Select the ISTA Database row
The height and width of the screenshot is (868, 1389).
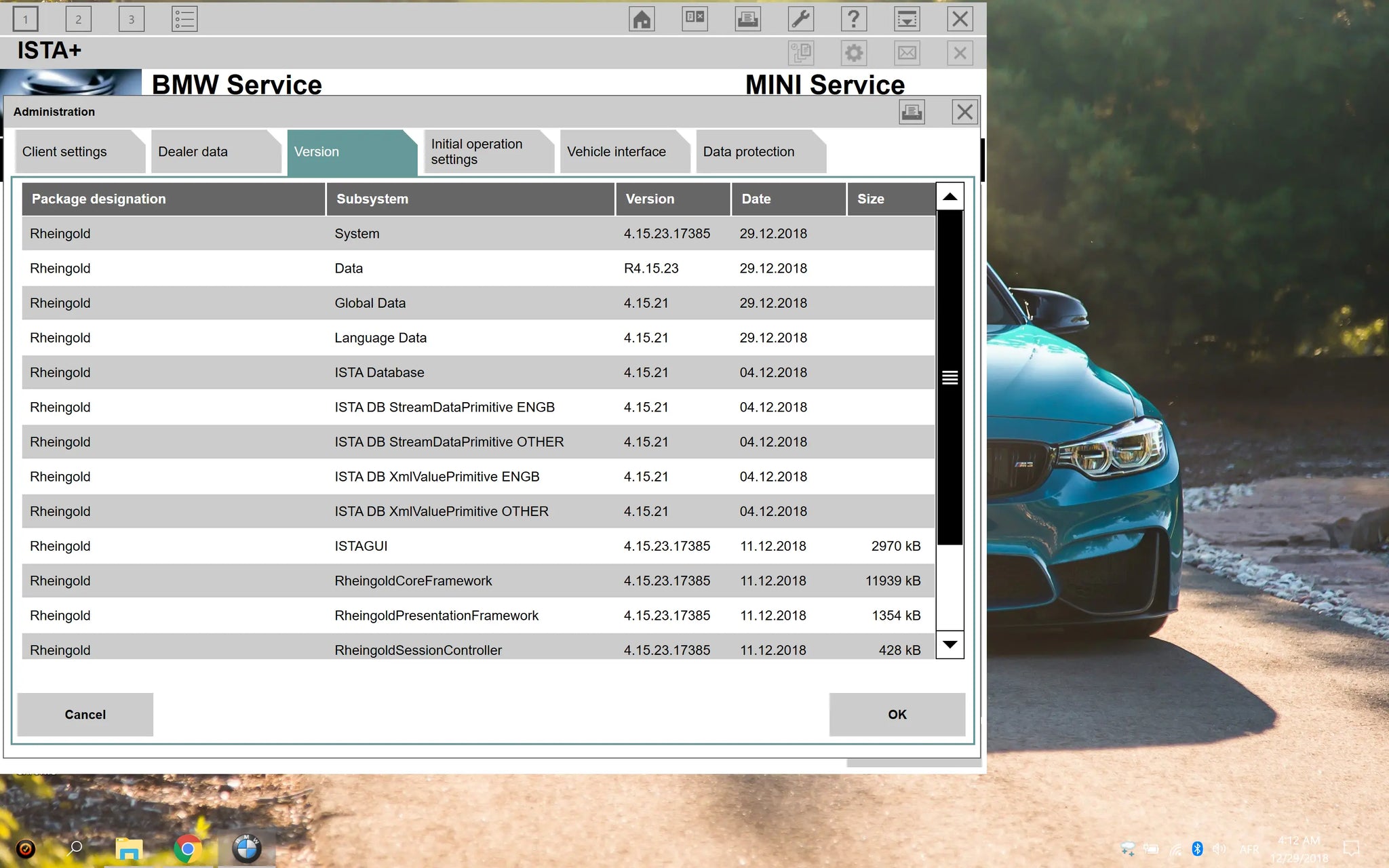[x=478, y=372]
